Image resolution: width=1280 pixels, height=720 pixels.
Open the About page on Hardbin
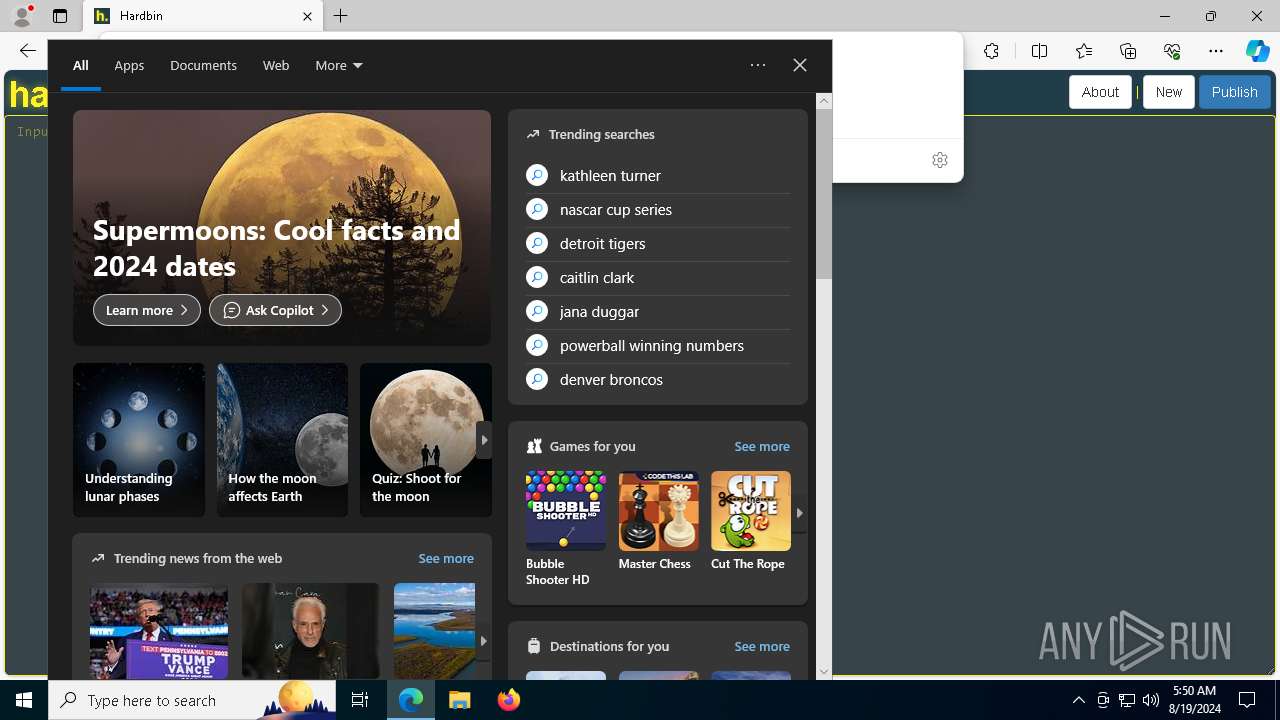click(1100, 92)
